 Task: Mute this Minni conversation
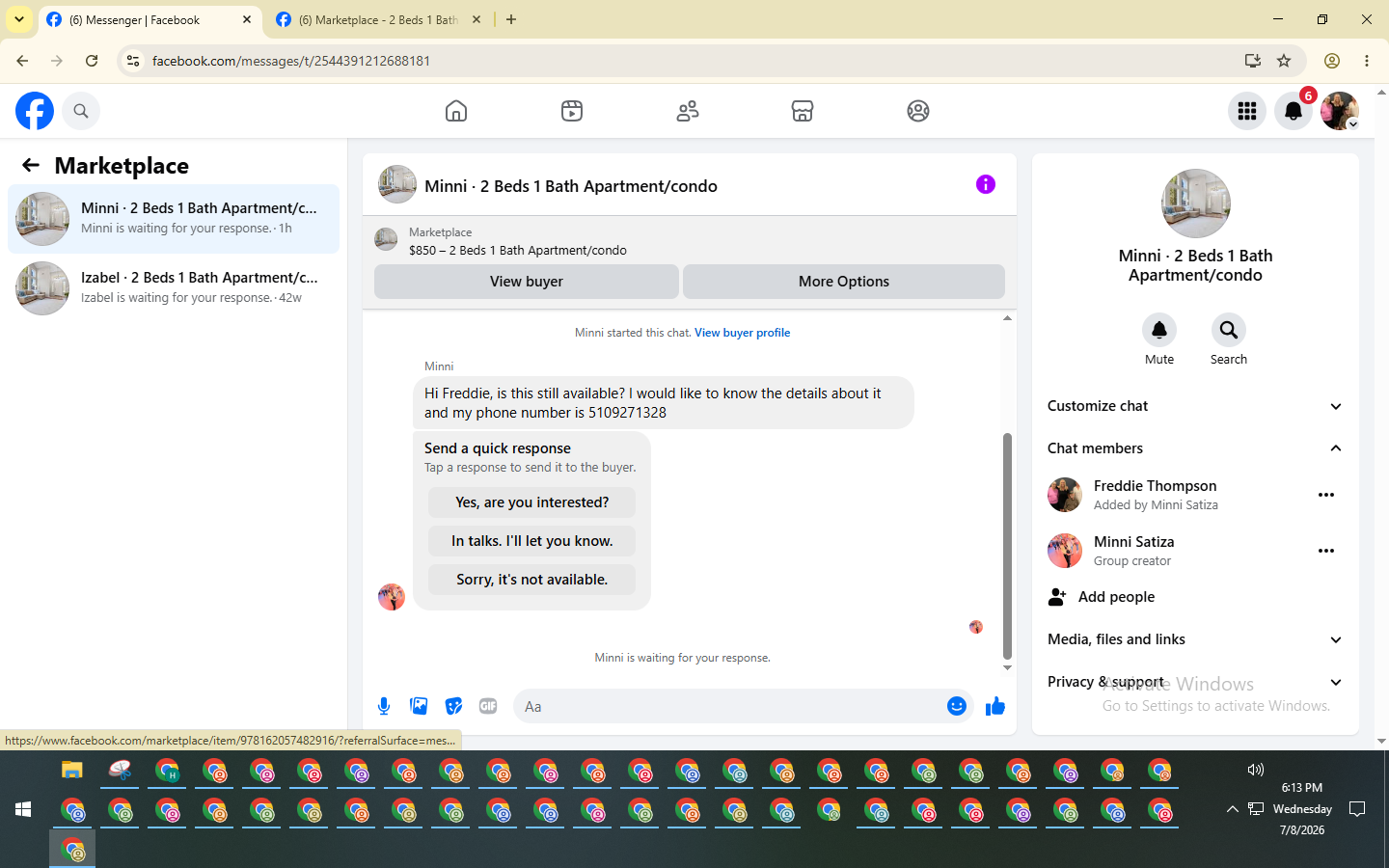pos(1159,330)
